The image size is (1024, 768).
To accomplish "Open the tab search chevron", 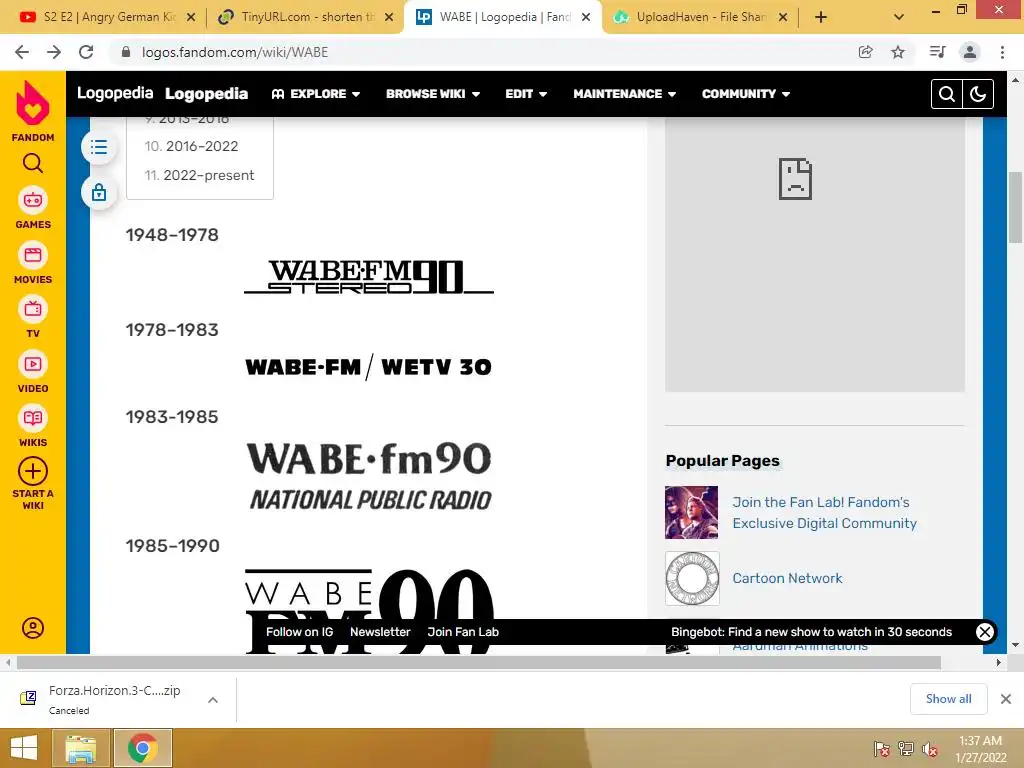I will [899, 17].
